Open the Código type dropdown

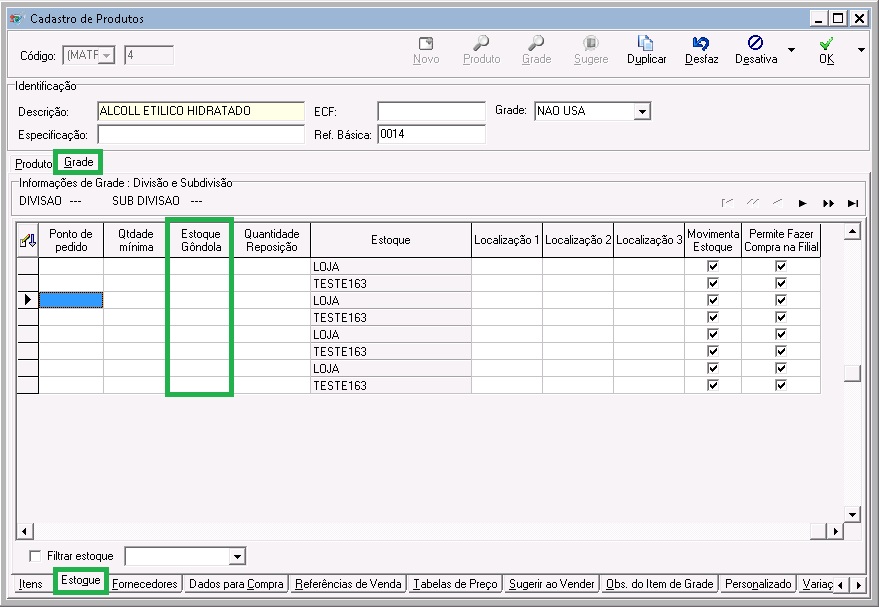coord(107,55)
